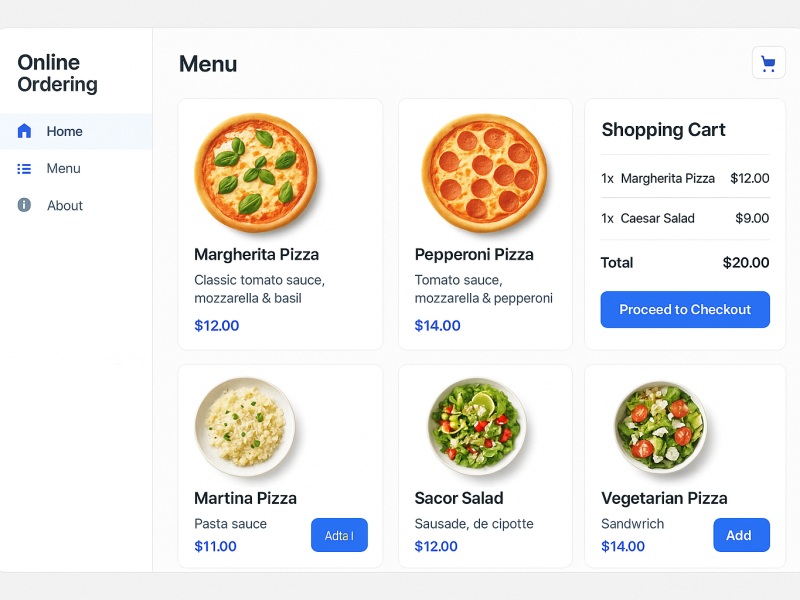Open the shopping cart icon
The height and width of the screenshot is (600, 800).
click(x=768, y=63)
